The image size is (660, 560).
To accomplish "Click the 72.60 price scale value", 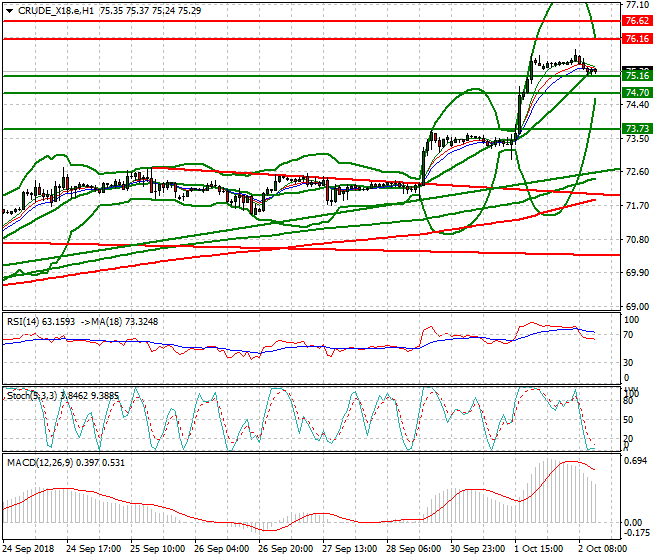I will (x=637, y=172).
